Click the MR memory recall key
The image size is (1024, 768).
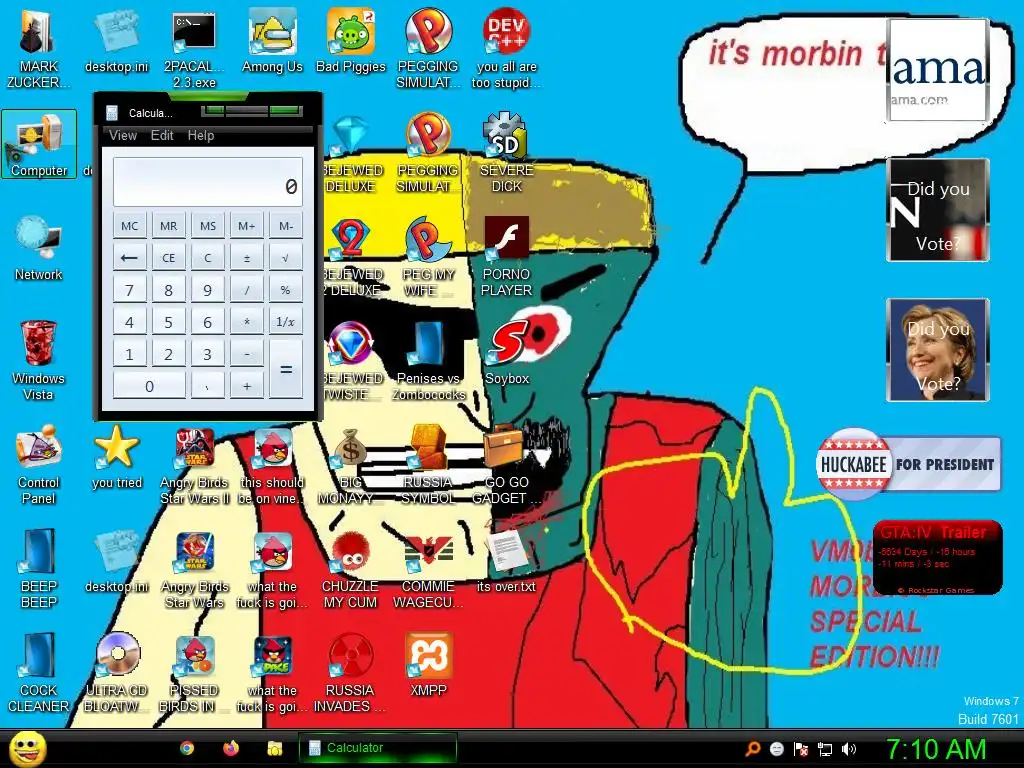point(168,225)
